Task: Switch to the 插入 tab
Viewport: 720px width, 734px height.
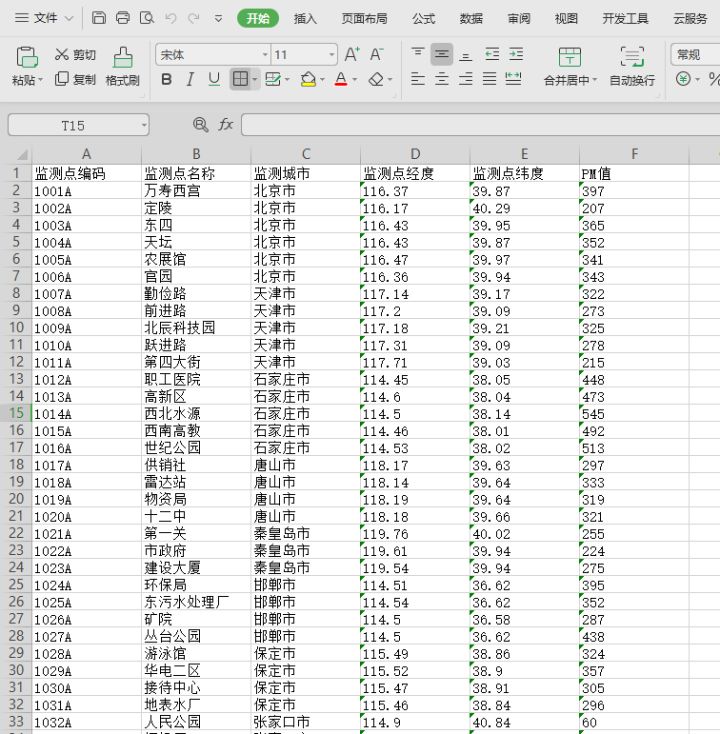Action: click(x=305, y=19)
